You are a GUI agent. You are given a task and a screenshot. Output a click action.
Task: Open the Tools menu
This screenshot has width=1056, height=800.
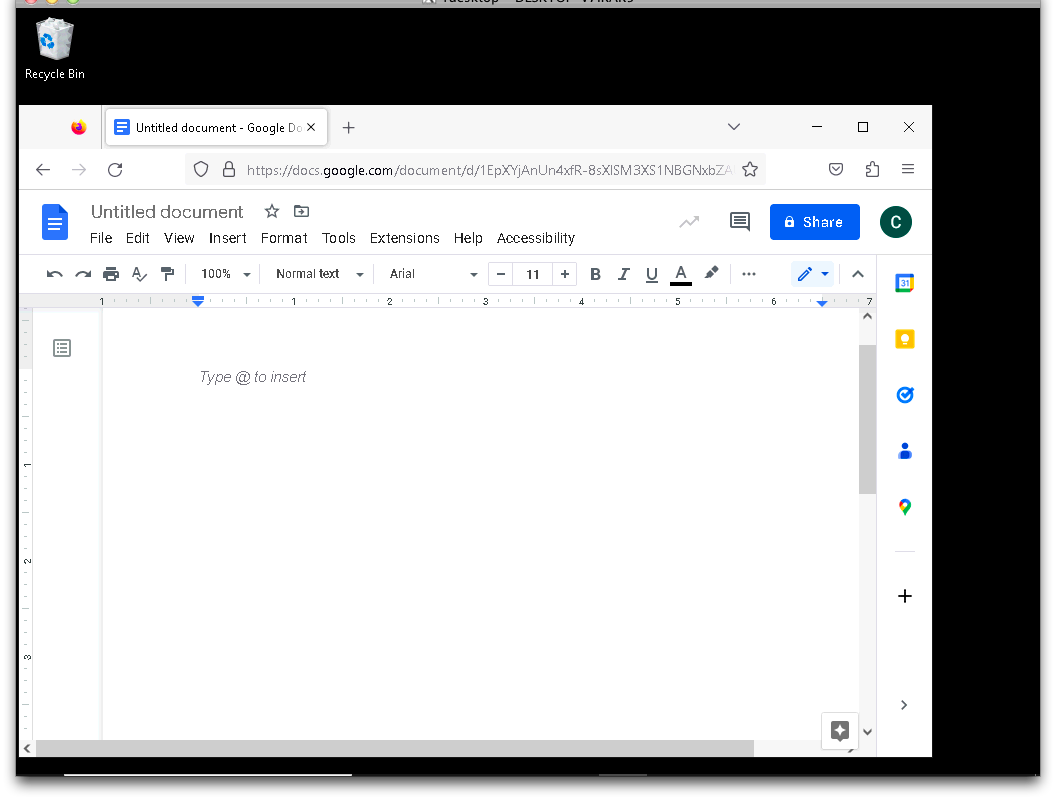(x=339, y=238)
